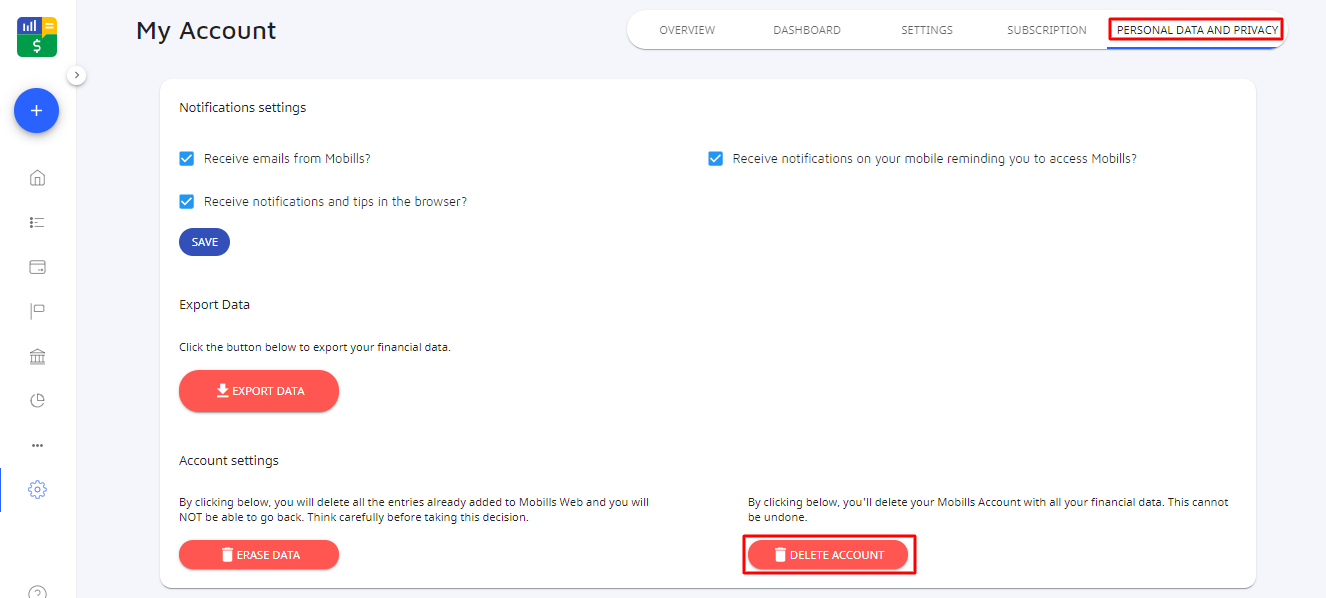The image size is (1326, 598).
Task: Expand the collapsed sidebar using the chevron arrow
Action: (77, 74)
